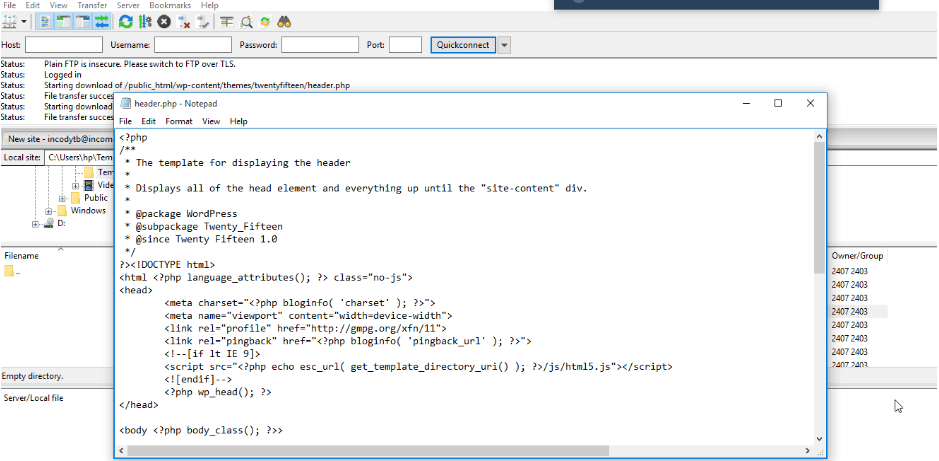Open the Site Manager dropdown arrow
The height and width of the screenshot is (461, 939).
click(x=24, y=22)
